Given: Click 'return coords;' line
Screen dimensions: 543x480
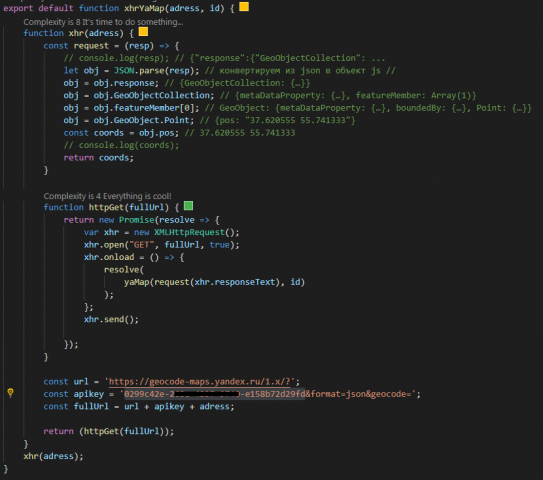Looking at the screenshot, I should coord(99,158).
